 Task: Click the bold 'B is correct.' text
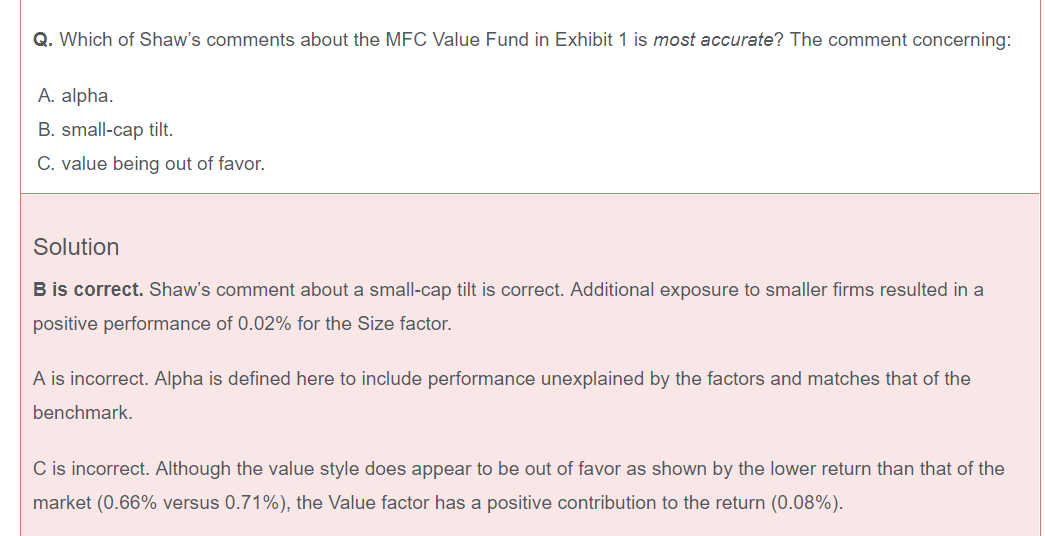(88, 290)
